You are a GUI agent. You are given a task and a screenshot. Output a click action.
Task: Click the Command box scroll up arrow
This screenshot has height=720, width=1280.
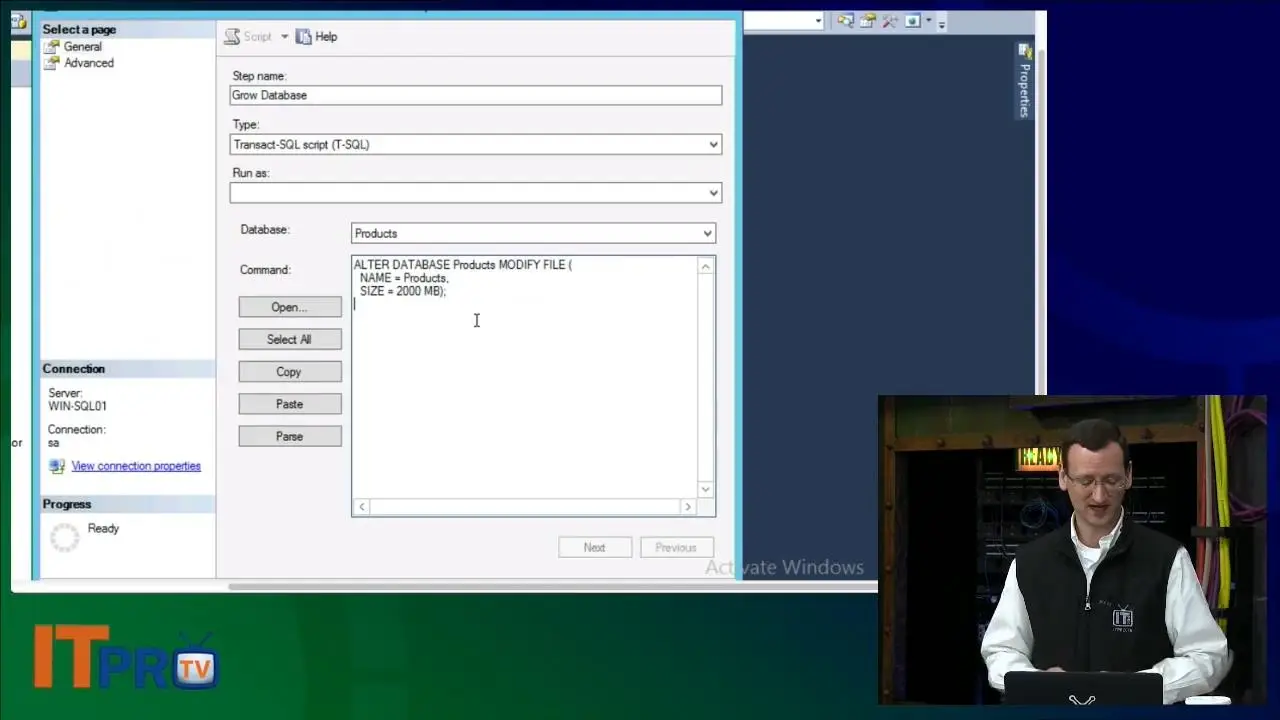(706, 266)
